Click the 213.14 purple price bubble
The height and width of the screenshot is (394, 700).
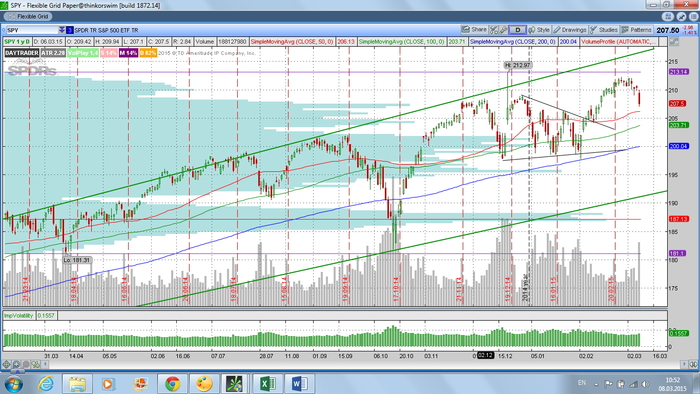tap(678, 72)
